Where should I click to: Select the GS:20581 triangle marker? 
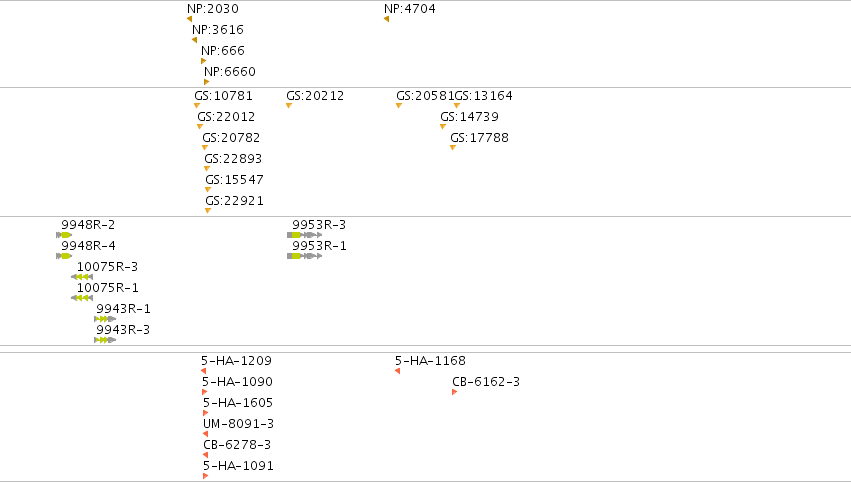coord(399,105)
